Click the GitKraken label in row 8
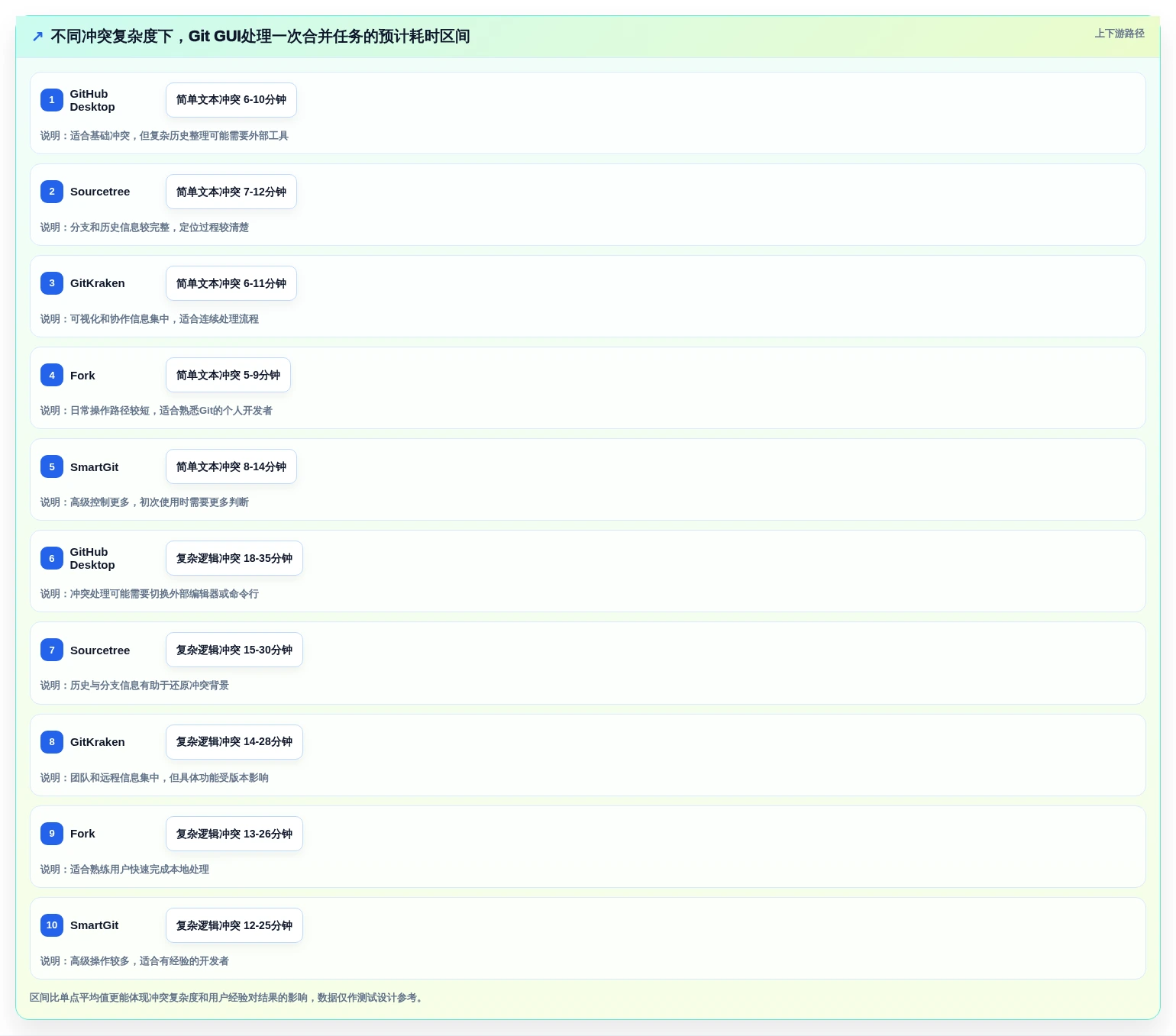This screenshot has height=1036, width=1176. coord(97,742)
